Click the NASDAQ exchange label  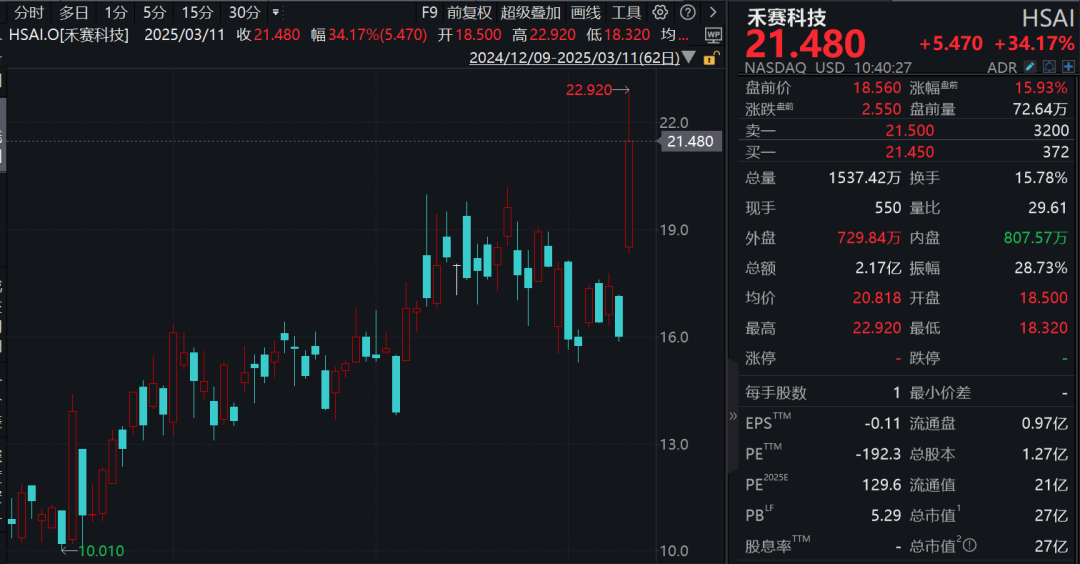point(775,67)
